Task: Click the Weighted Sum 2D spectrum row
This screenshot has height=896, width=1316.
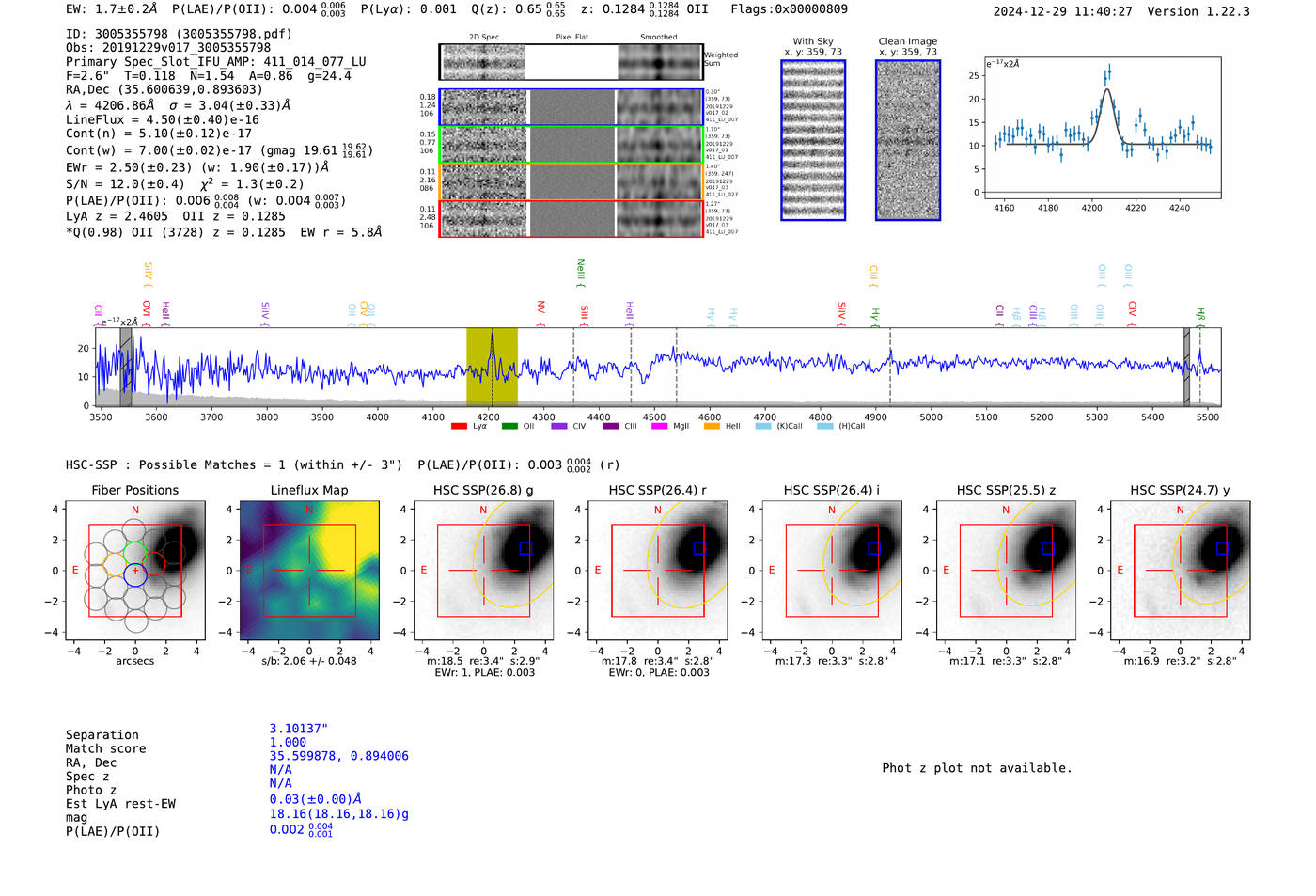Action: (572, 62)
